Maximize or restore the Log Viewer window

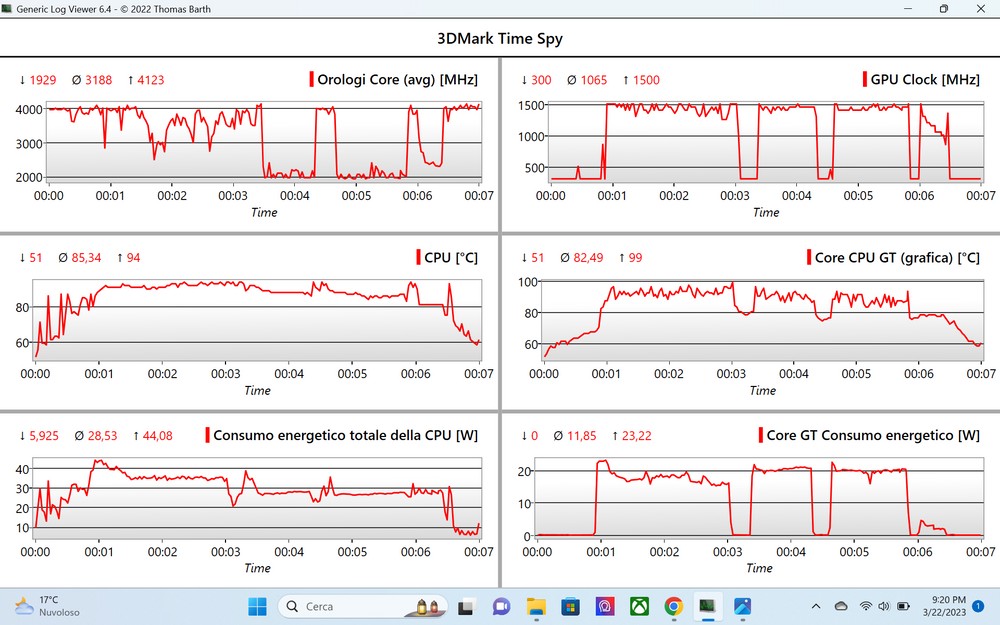[944, 9]
